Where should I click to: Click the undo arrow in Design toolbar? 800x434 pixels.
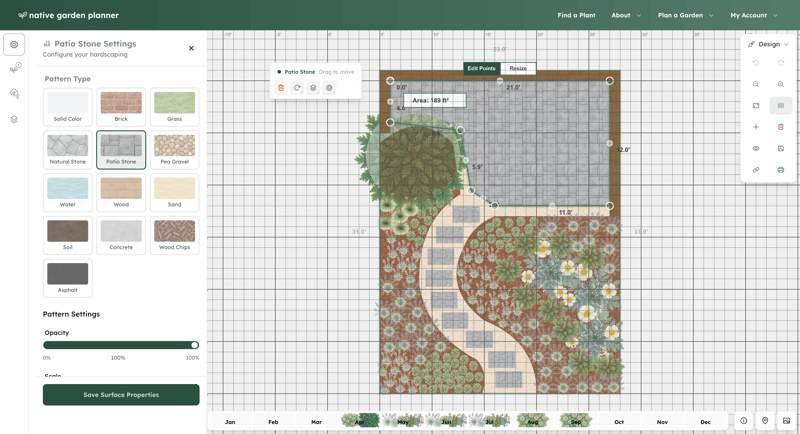756,63
